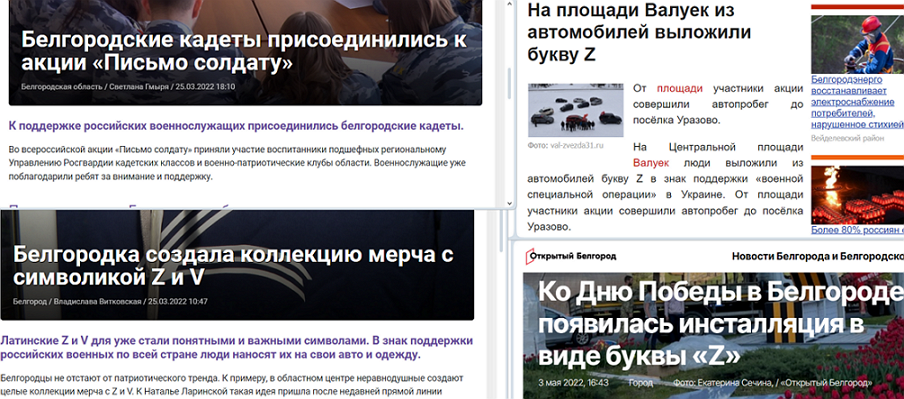Click the 'Открытый Белгород' logo icon
This screenshot has width=904, height=399.
pos(529,256)
